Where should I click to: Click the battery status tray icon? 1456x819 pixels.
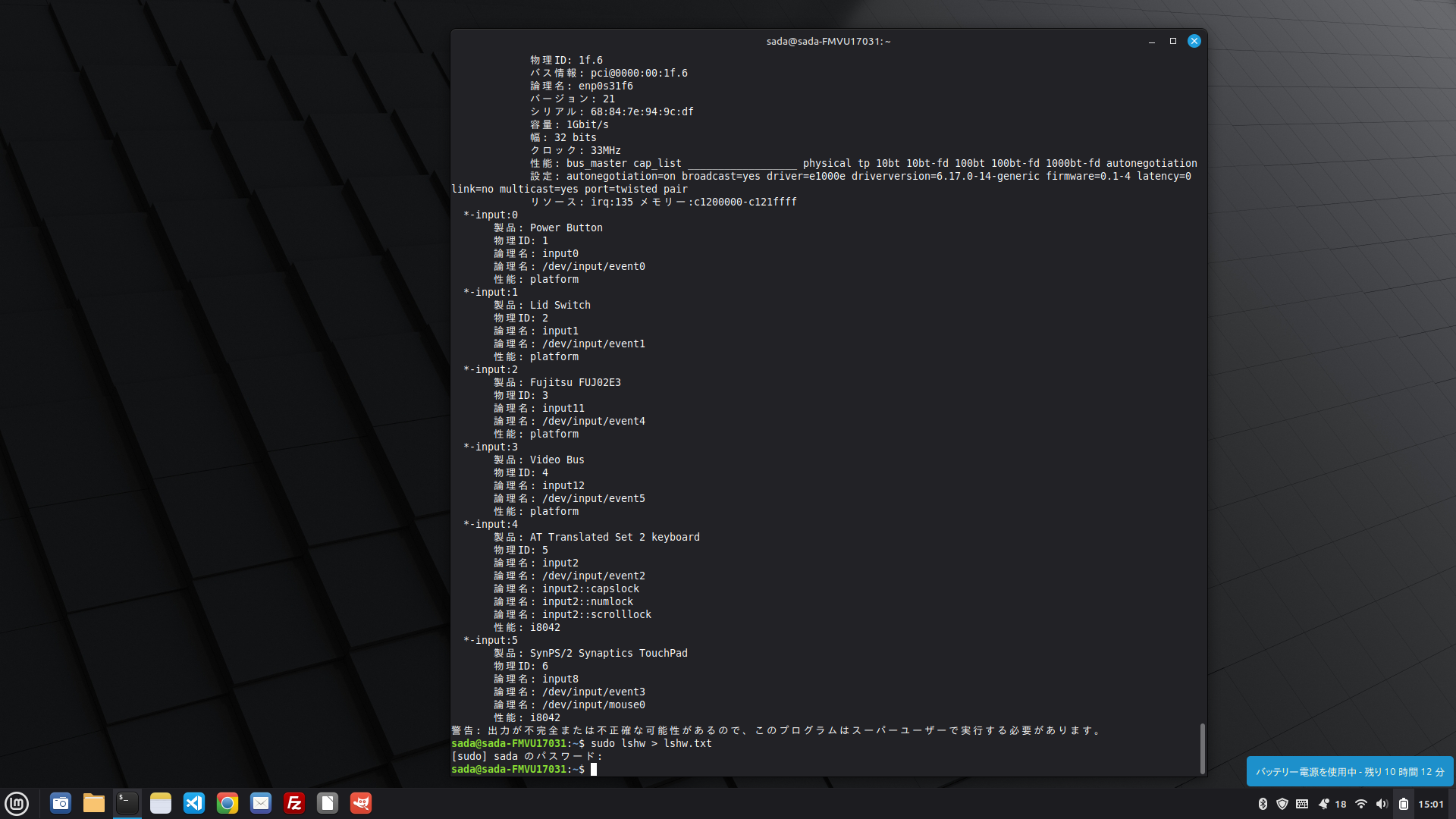pos(1404,804)
